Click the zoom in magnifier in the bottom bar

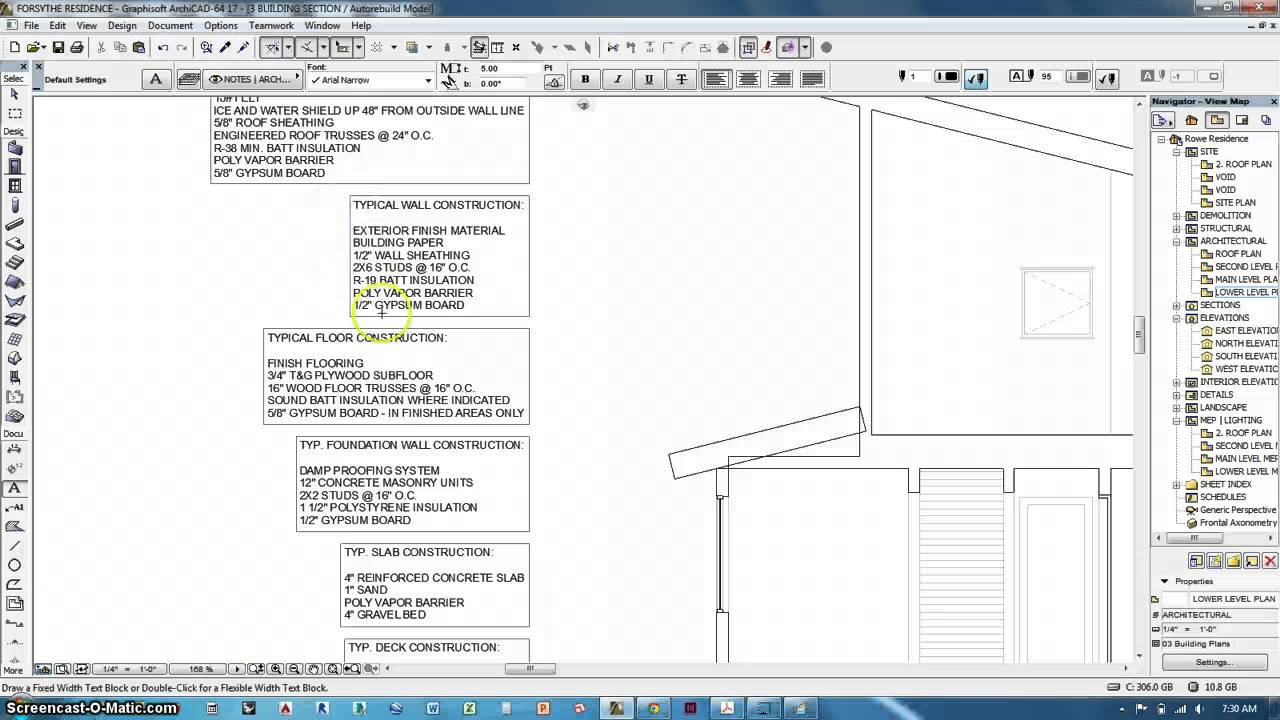click(276, 669)
